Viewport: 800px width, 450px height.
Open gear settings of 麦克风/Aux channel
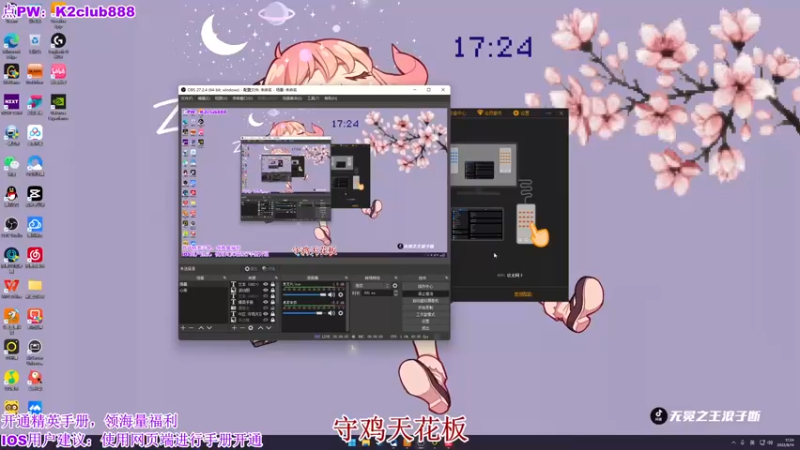pyautogui.click(x=340, y=294)
